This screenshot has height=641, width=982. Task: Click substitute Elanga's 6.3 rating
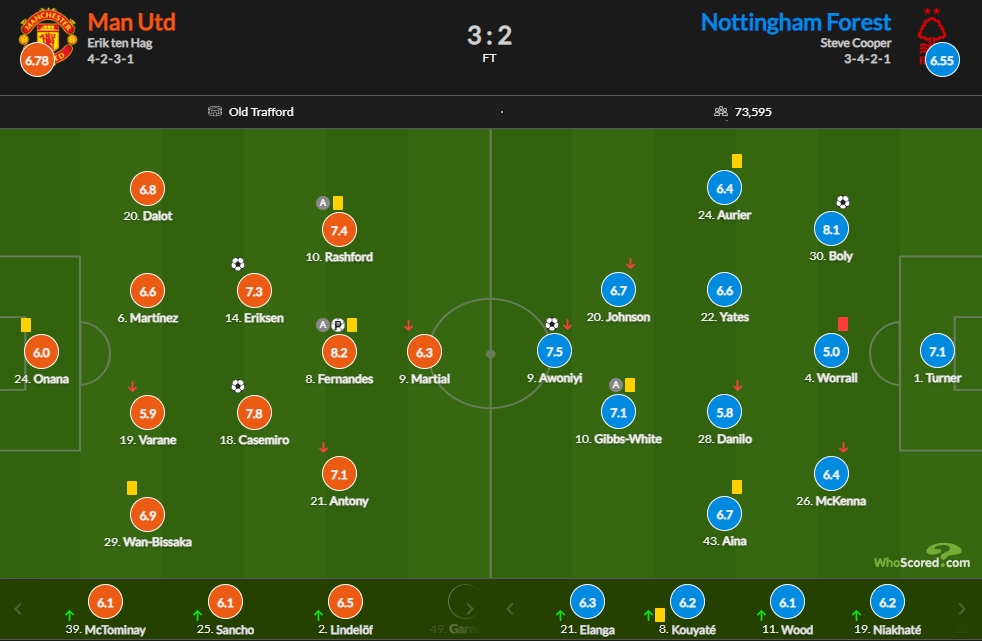click(587, 602)
